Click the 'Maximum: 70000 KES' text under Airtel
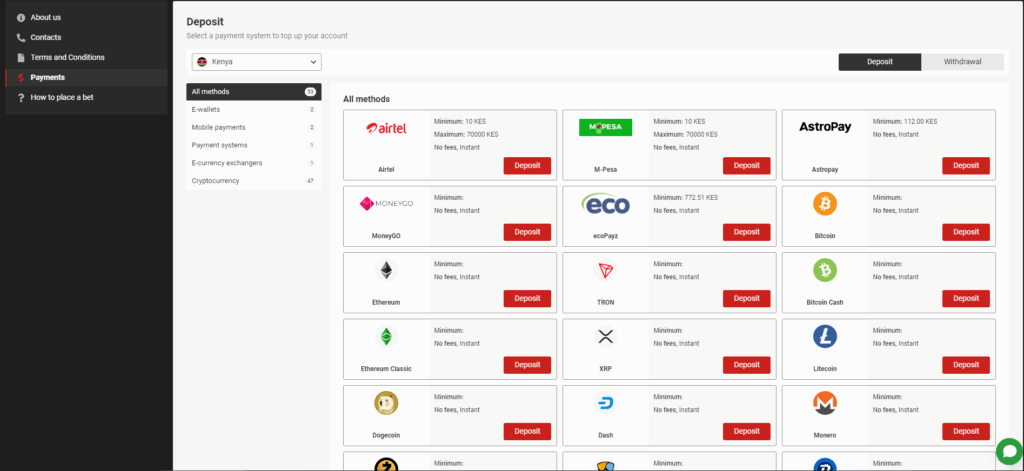Viewport: 1024px width, 471px height. [x=466, y=135]
